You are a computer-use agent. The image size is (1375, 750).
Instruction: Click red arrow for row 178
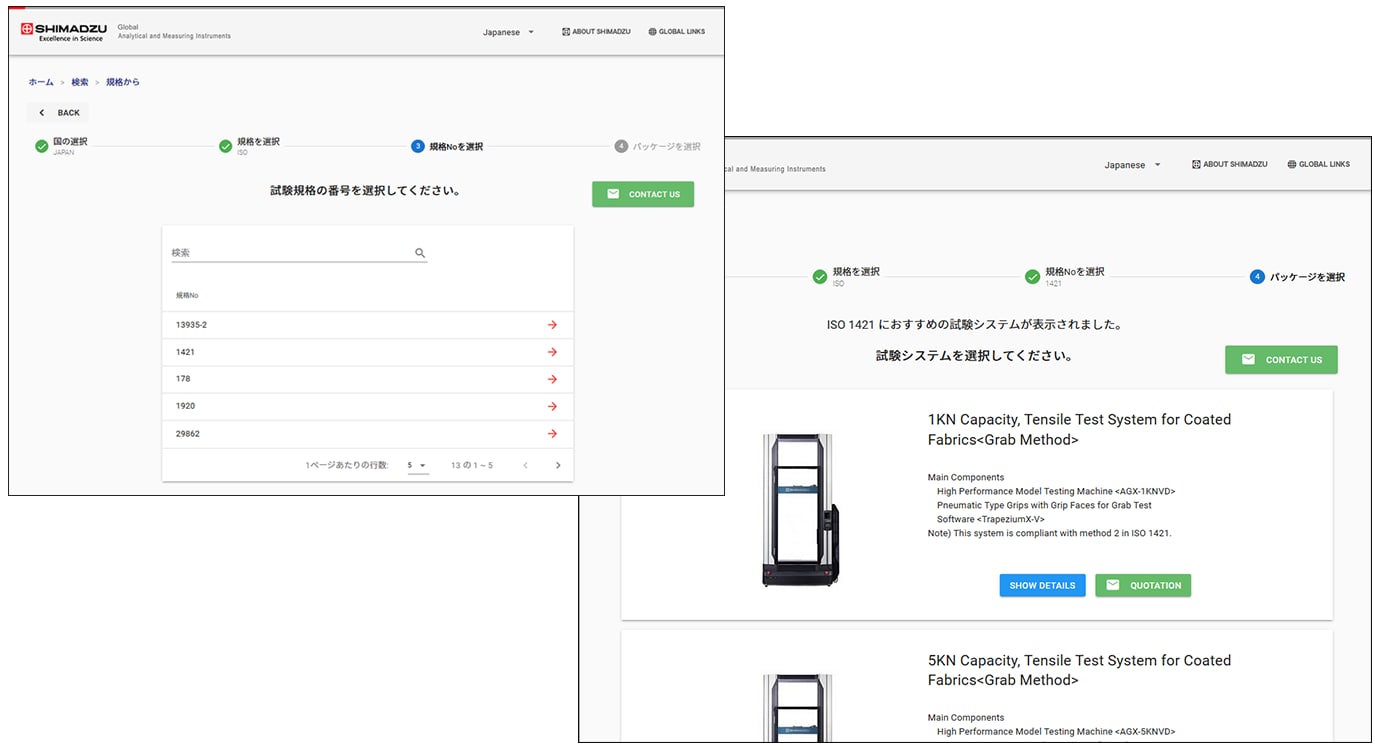coord(552,379)
